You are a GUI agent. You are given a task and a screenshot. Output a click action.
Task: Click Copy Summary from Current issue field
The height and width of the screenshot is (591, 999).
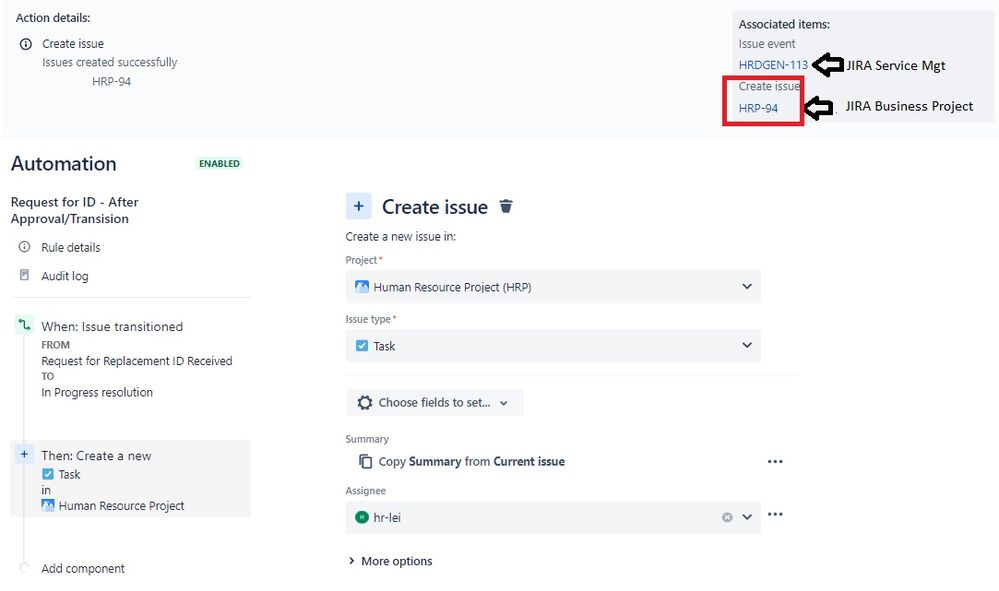471,461
